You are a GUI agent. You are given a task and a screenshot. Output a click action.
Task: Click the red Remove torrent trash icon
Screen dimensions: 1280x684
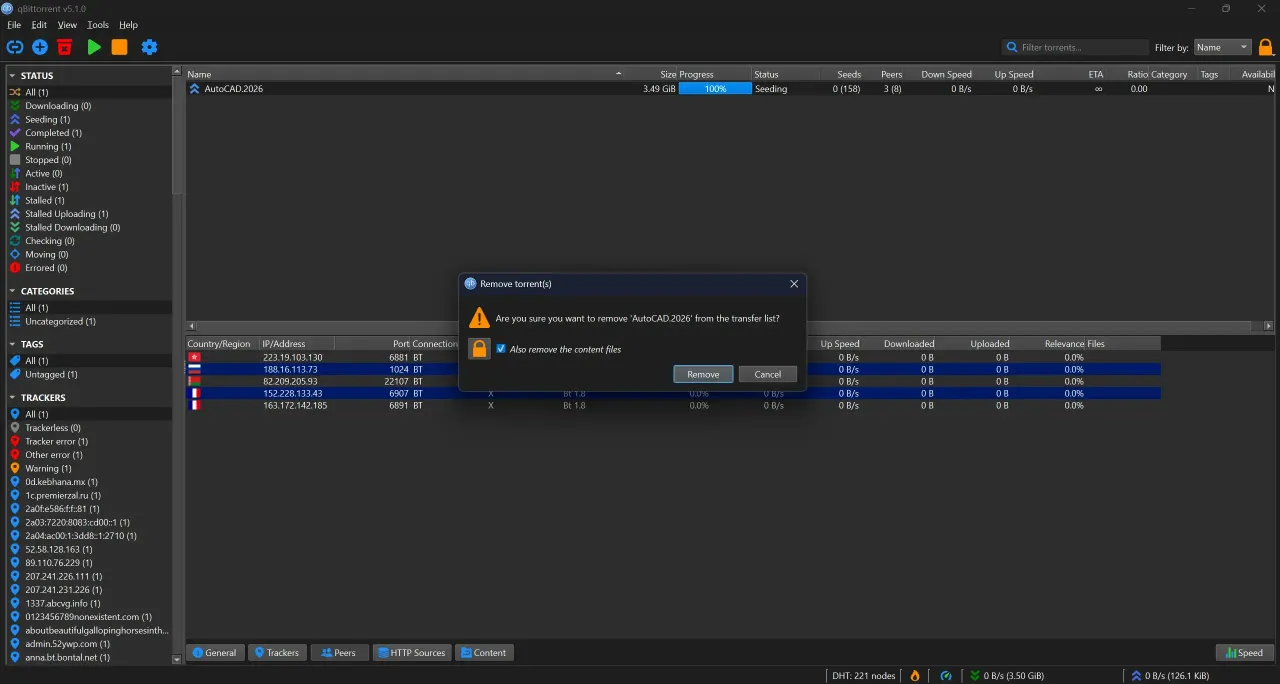tap(65, 47)
